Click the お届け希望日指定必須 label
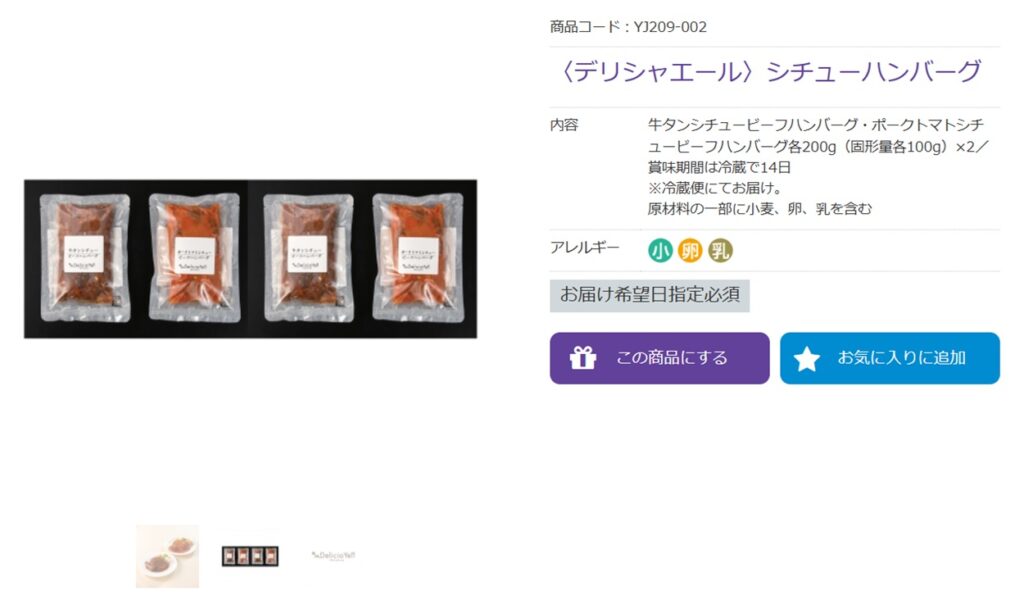1024x600 pixels. coord(650,295)
